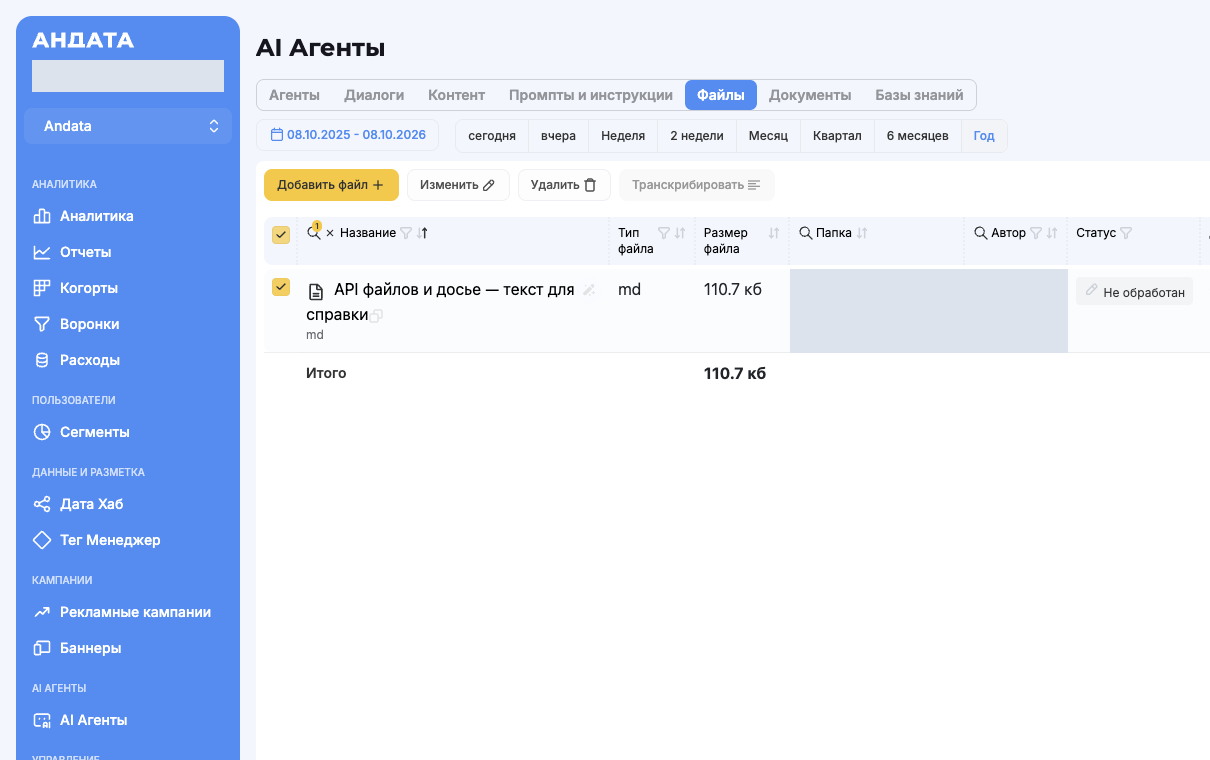Switch to the Документы tab

tap(810, 95)
